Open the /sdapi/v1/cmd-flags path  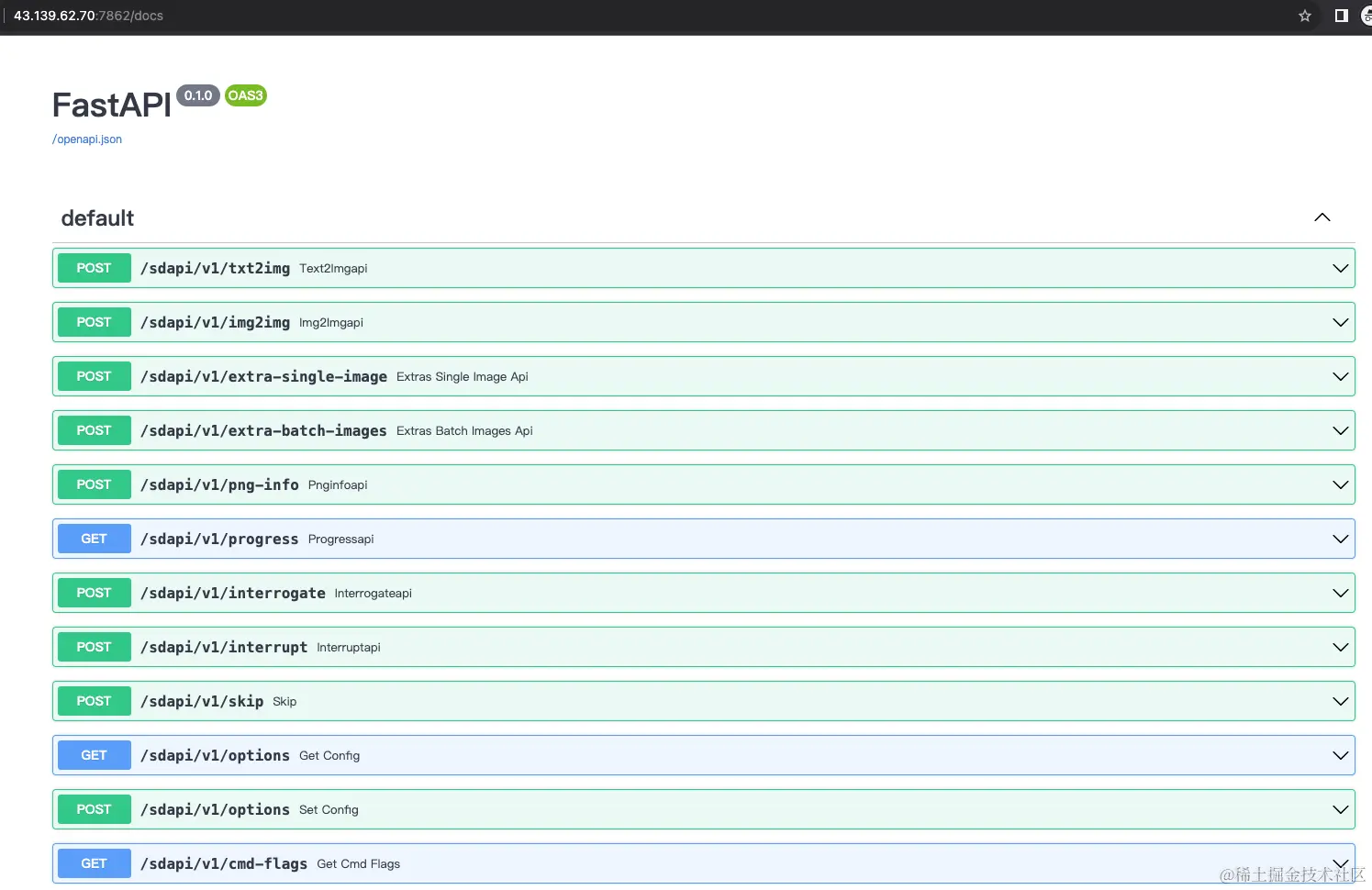pos(224,863)
